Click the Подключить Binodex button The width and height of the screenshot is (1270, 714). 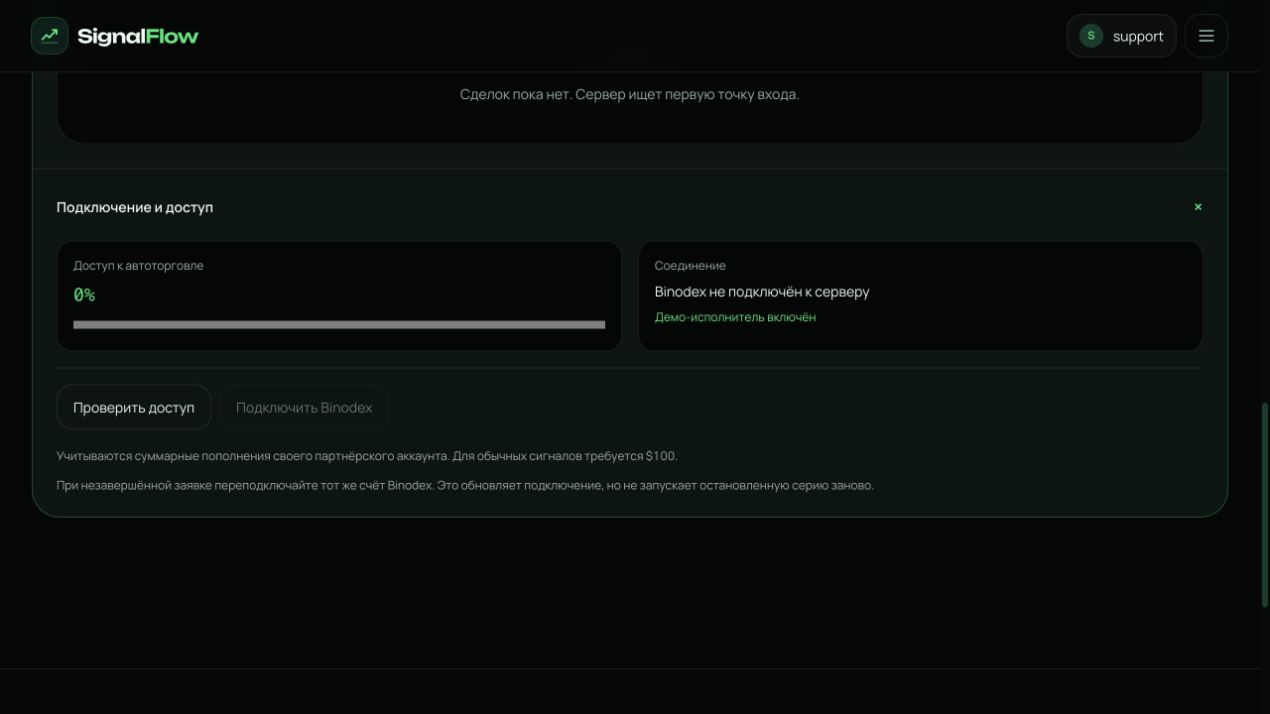304,408
